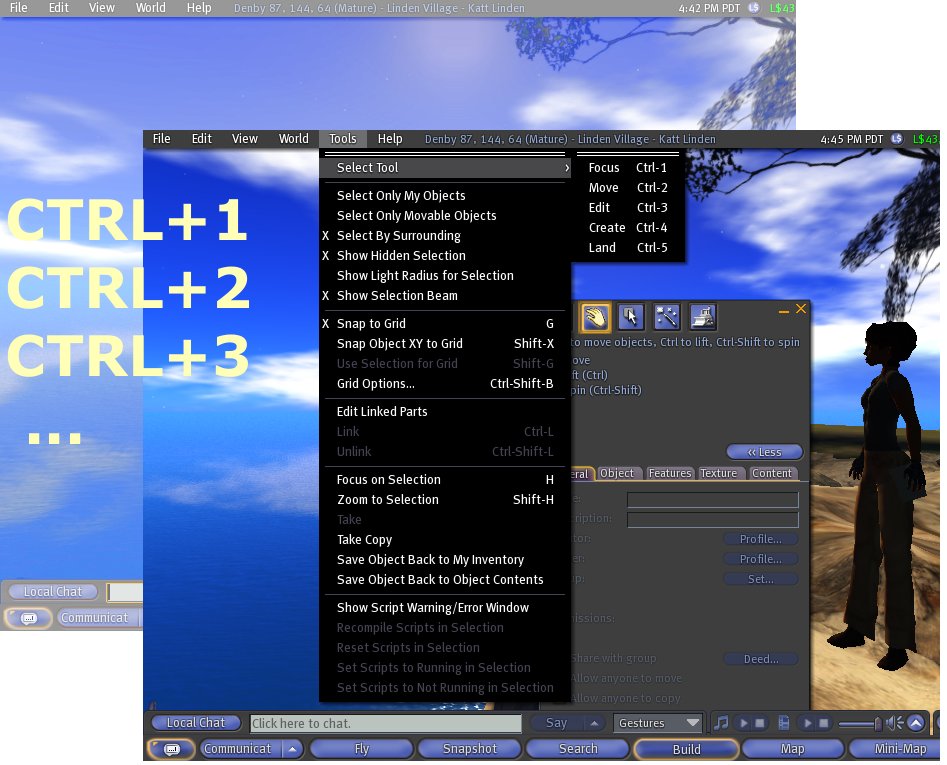Image resolution: width=947 pixels, height=765 pixels.
Task: Select the Move hand tool icon
Action: (596, 317)
